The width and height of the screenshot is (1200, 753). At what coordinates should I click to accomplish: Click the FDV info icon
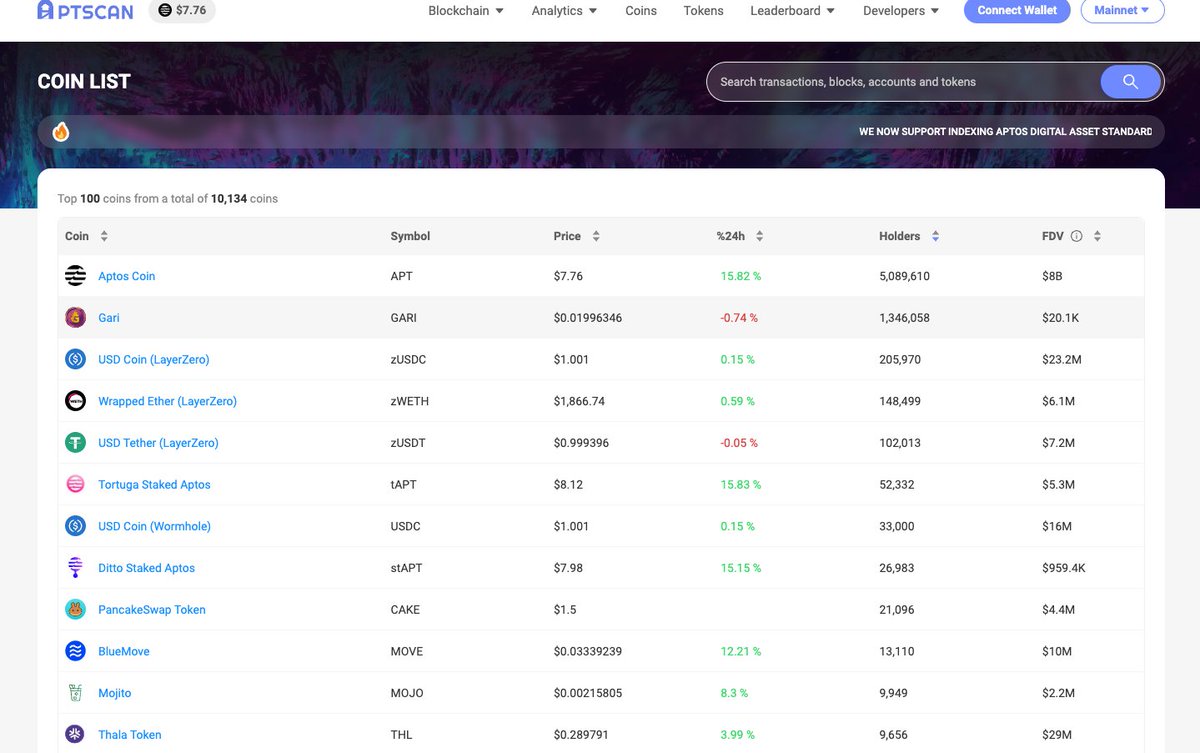tap(1077, 237)
